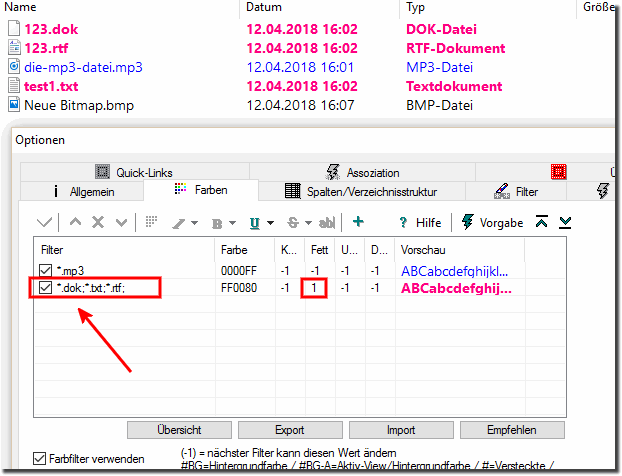Click the Übersicht button
Image resolution: width=622 pixels, height=476 pixels.
pos(179,430)
